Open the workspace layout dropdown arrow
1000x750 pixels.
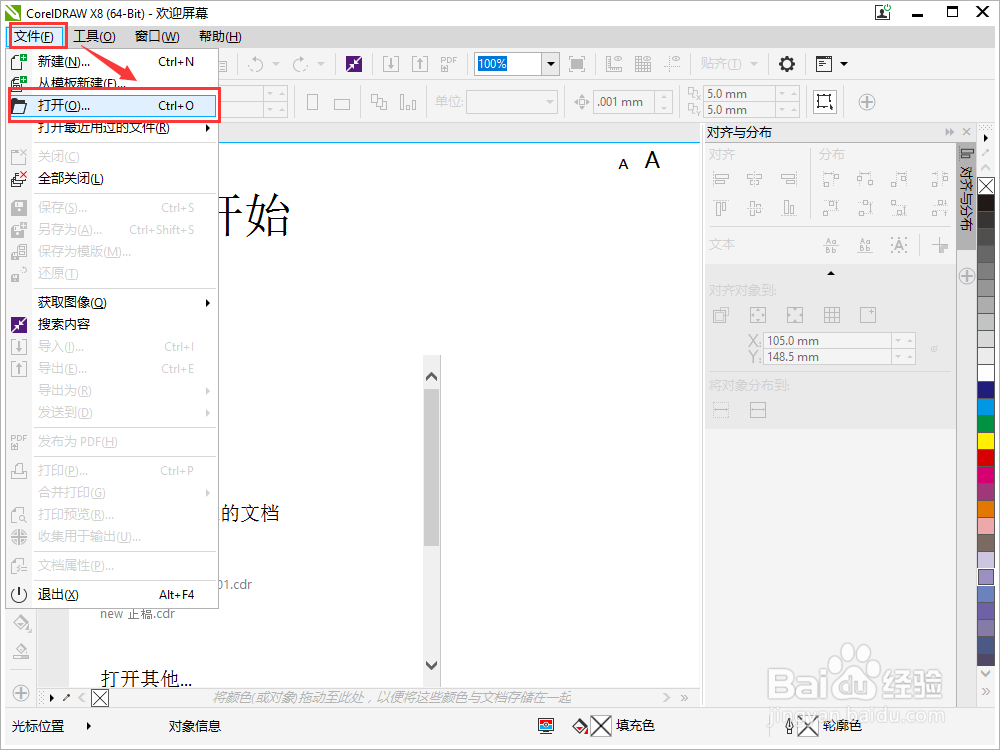coord(844,64)
